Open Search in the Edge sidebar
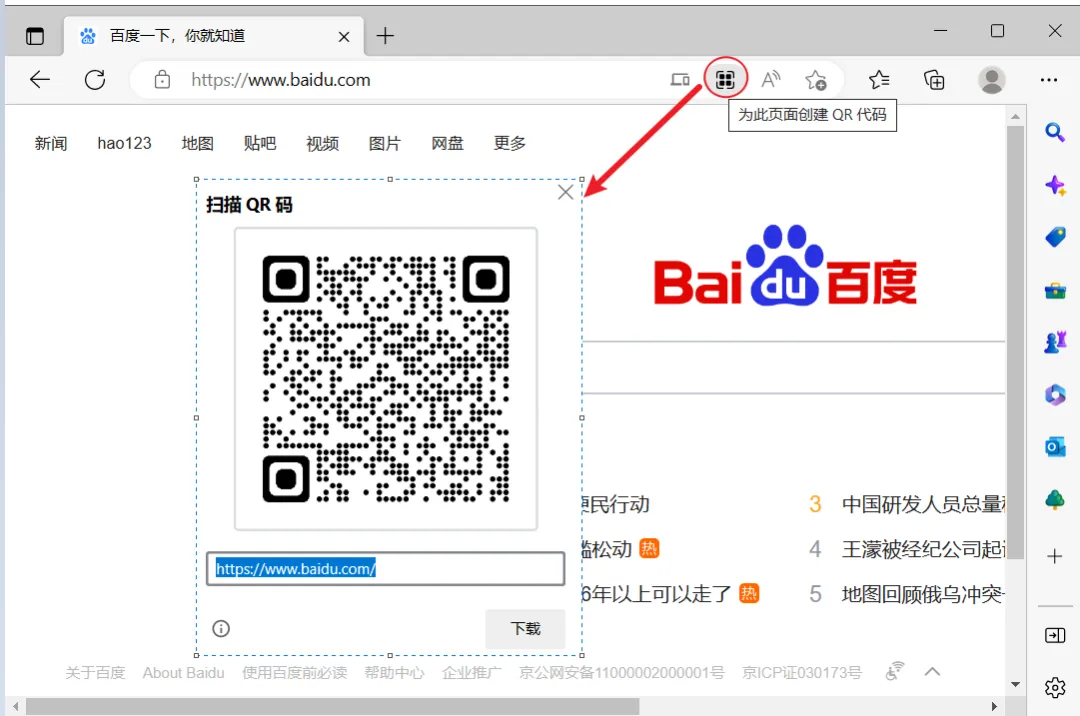1080x716 pixels. (1054, 131)
